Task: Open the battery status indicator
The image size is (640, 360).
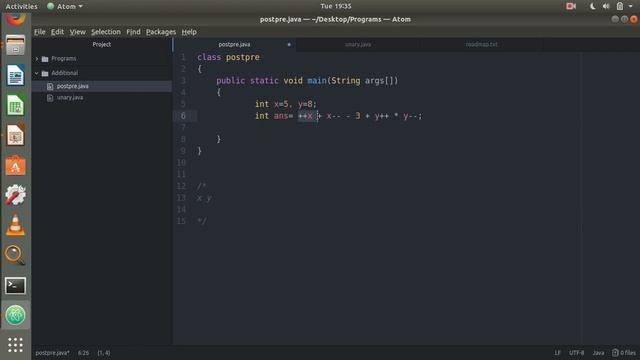Action: click(x=620, y=6)
